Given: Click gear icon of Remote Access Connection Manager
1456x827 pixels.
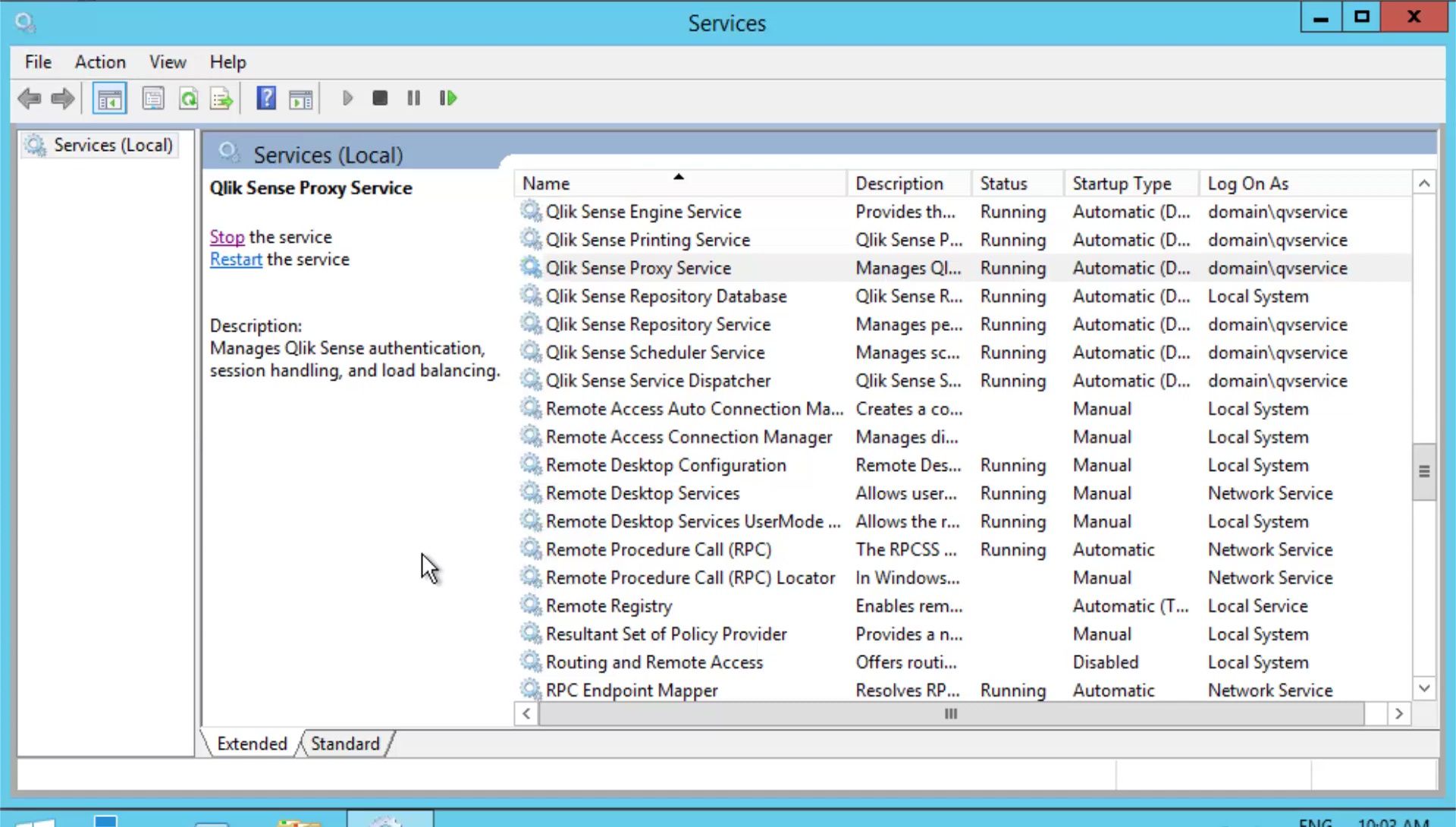Looking at the screenshot, I should pos(530,436).
